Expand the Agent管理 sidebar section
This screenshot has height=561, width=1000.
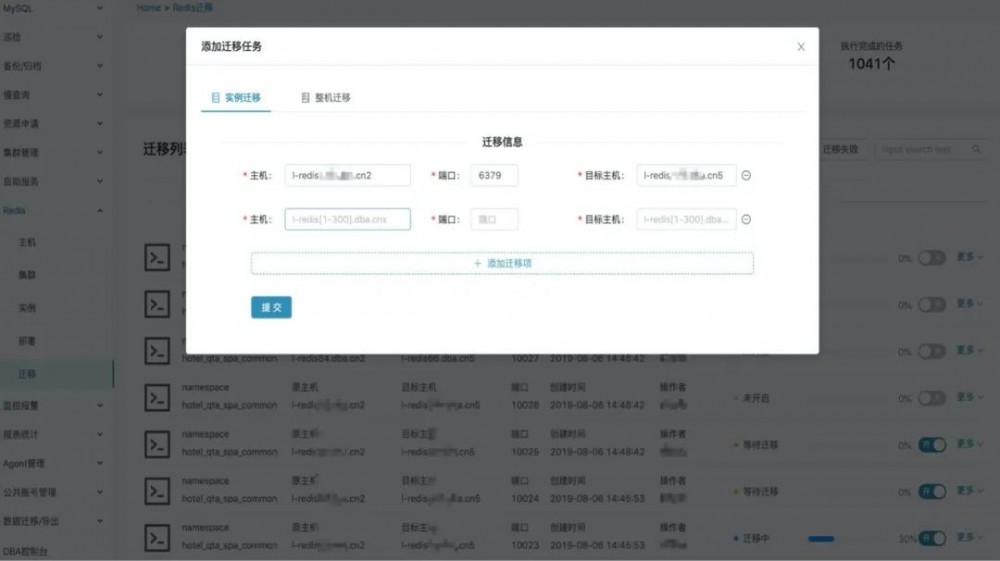(x=54, y=463)
